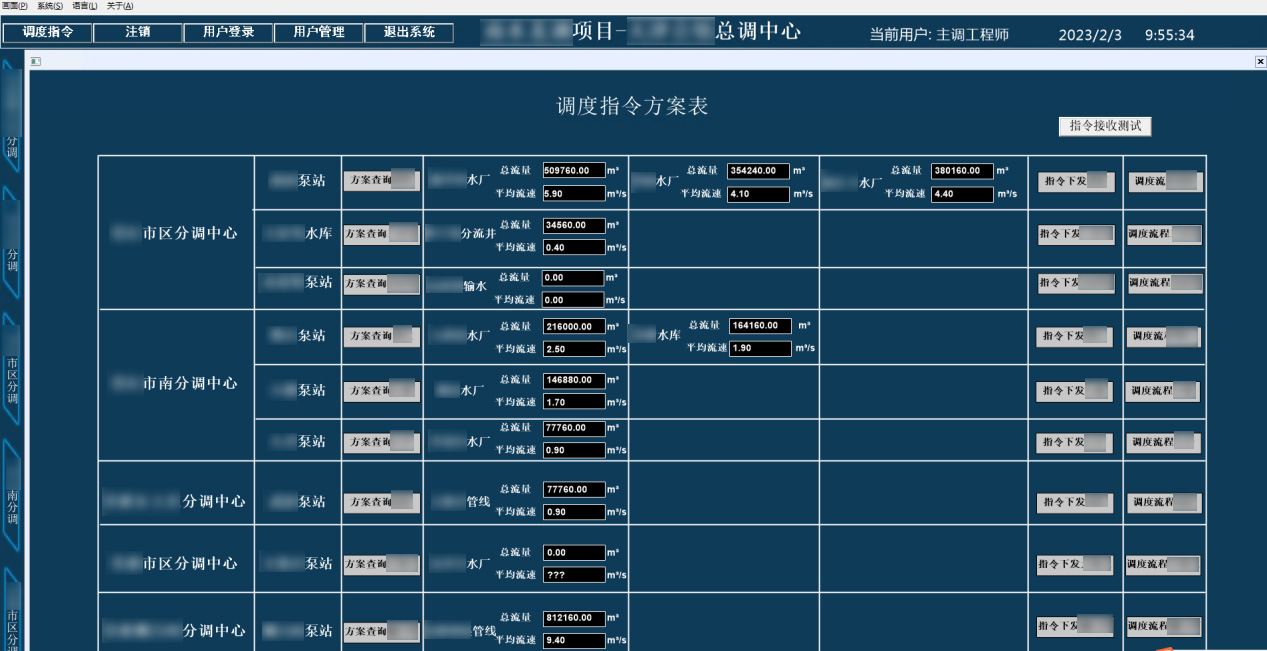Click the 指令接收测试 button
Viewport: 1267px width, 651px height.
click(1105, 126)
